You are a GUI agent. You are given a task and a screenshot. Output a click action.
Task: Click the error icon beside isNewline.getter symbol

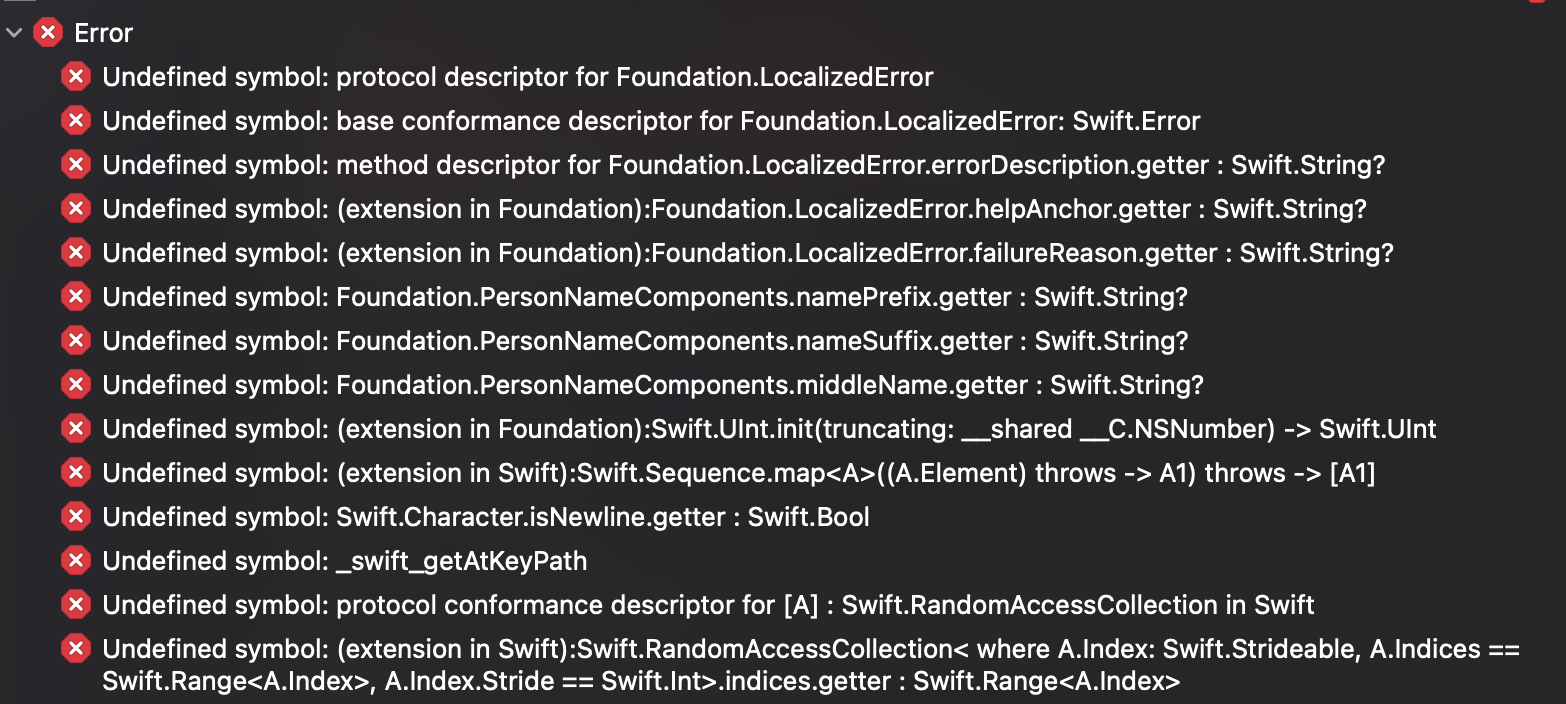coord(76,516)
